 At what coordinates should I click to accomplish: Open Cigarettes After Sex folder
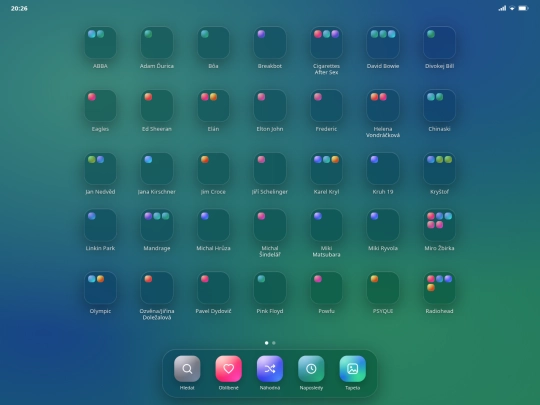pos(326,43)
